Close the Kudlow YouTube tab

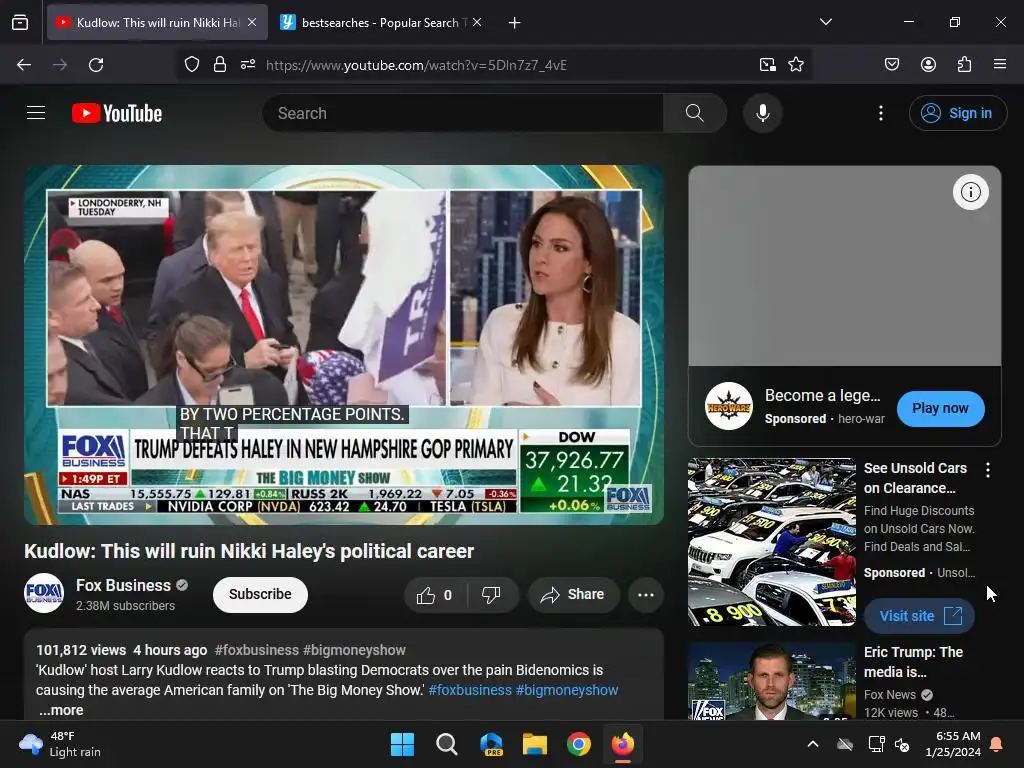252,23
